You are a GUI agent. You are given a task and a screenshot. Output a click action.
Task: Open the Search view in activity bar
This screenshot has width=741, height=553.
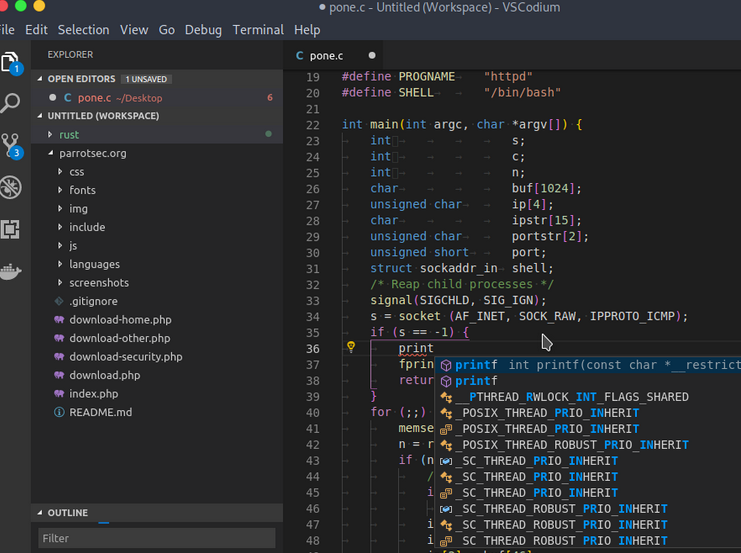click(10, 103)
